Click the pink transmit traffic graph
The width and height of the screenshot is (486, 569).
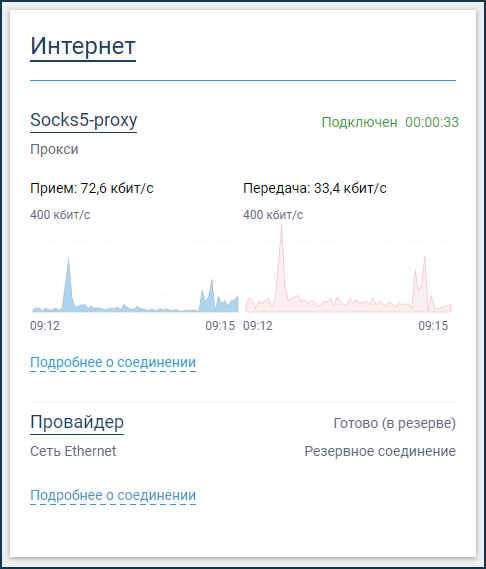tap(347, 268)
